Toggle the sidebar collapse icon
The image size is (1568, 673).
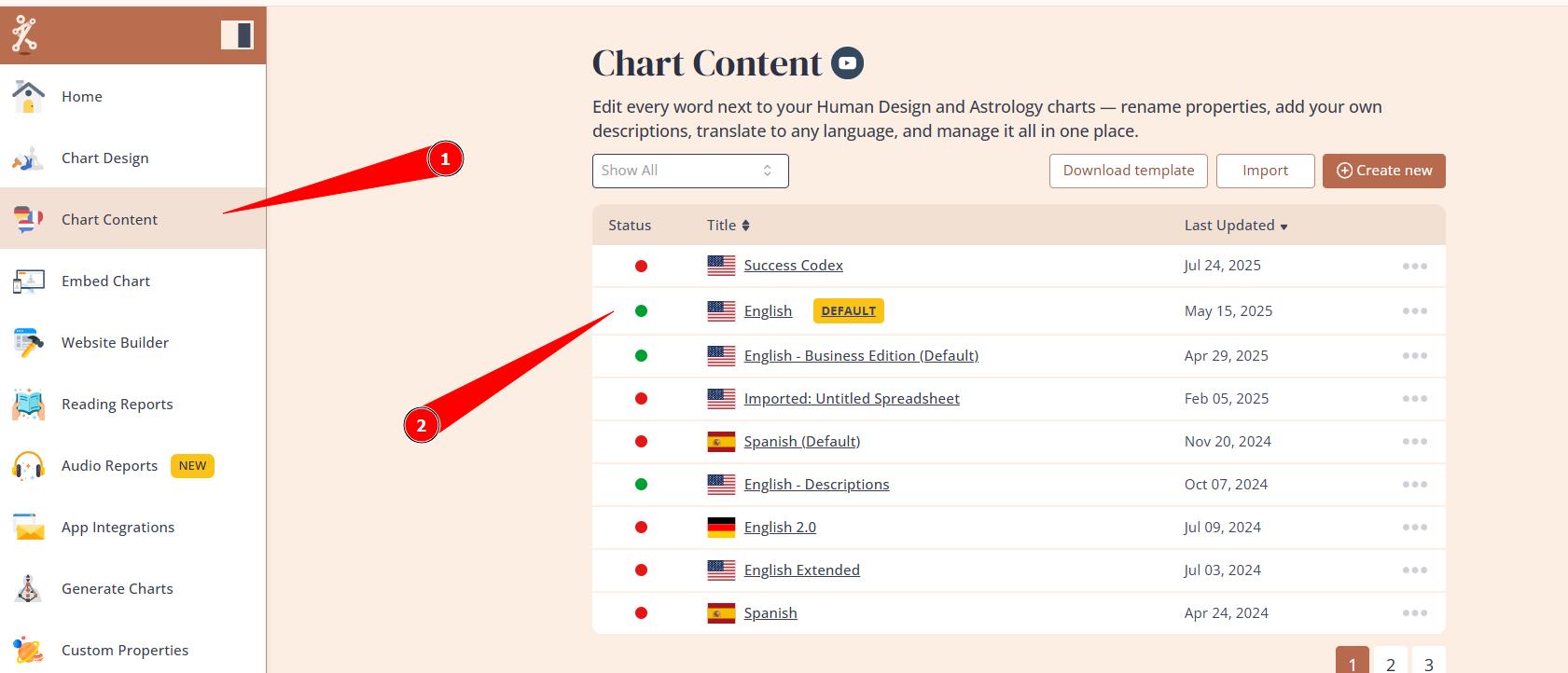(x=237, y=35)
